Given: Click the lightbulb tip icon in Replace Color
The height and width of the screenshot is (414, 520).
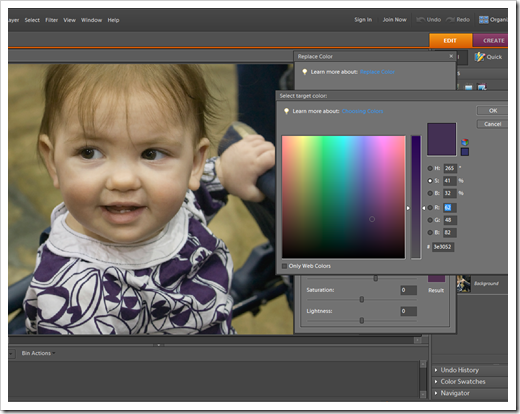Looking at the screenshot, I should [x=304, y=72].
